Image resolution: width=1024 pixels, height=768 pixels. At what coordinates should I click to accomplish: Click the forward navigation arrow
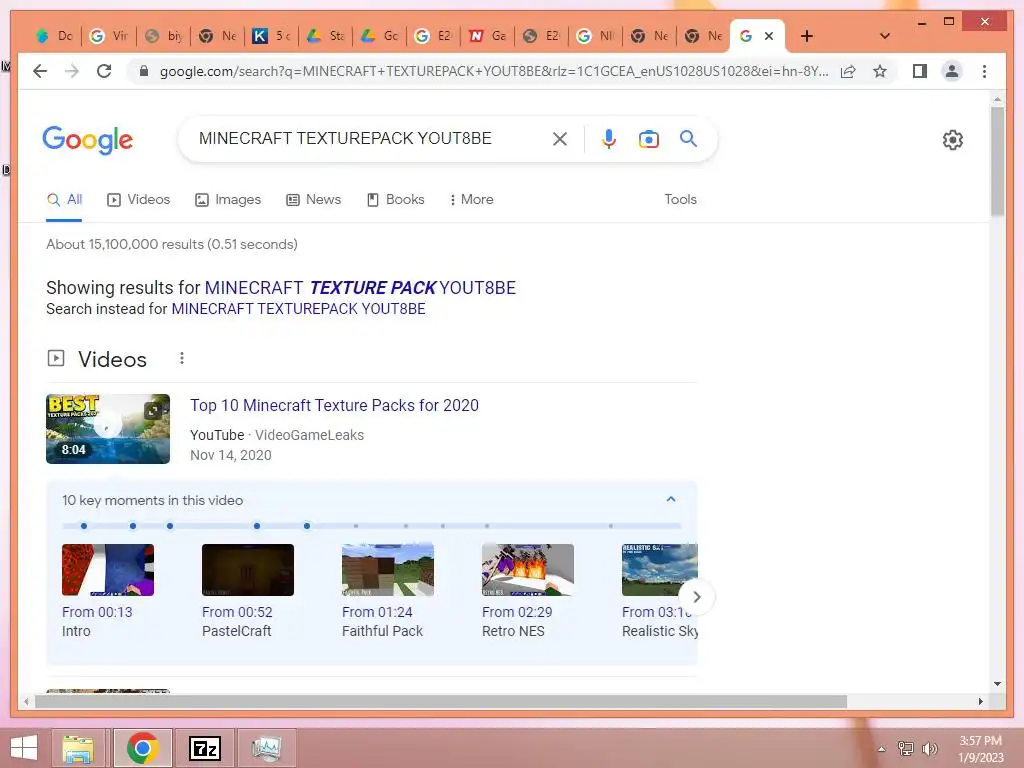72,71
